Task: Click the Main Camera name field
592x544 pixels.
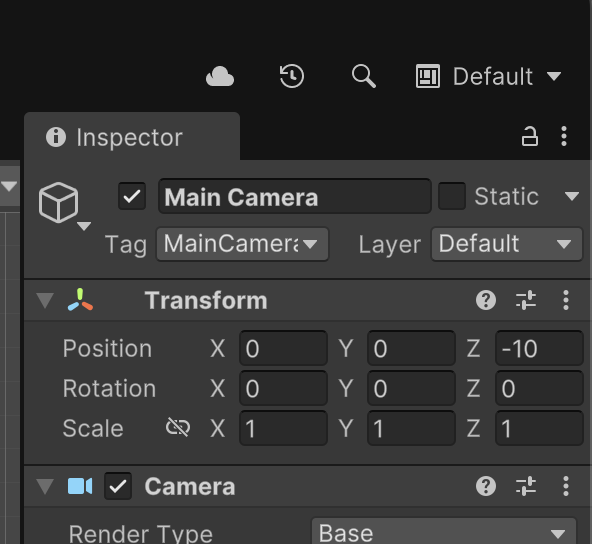Action: tap(294, 196)
